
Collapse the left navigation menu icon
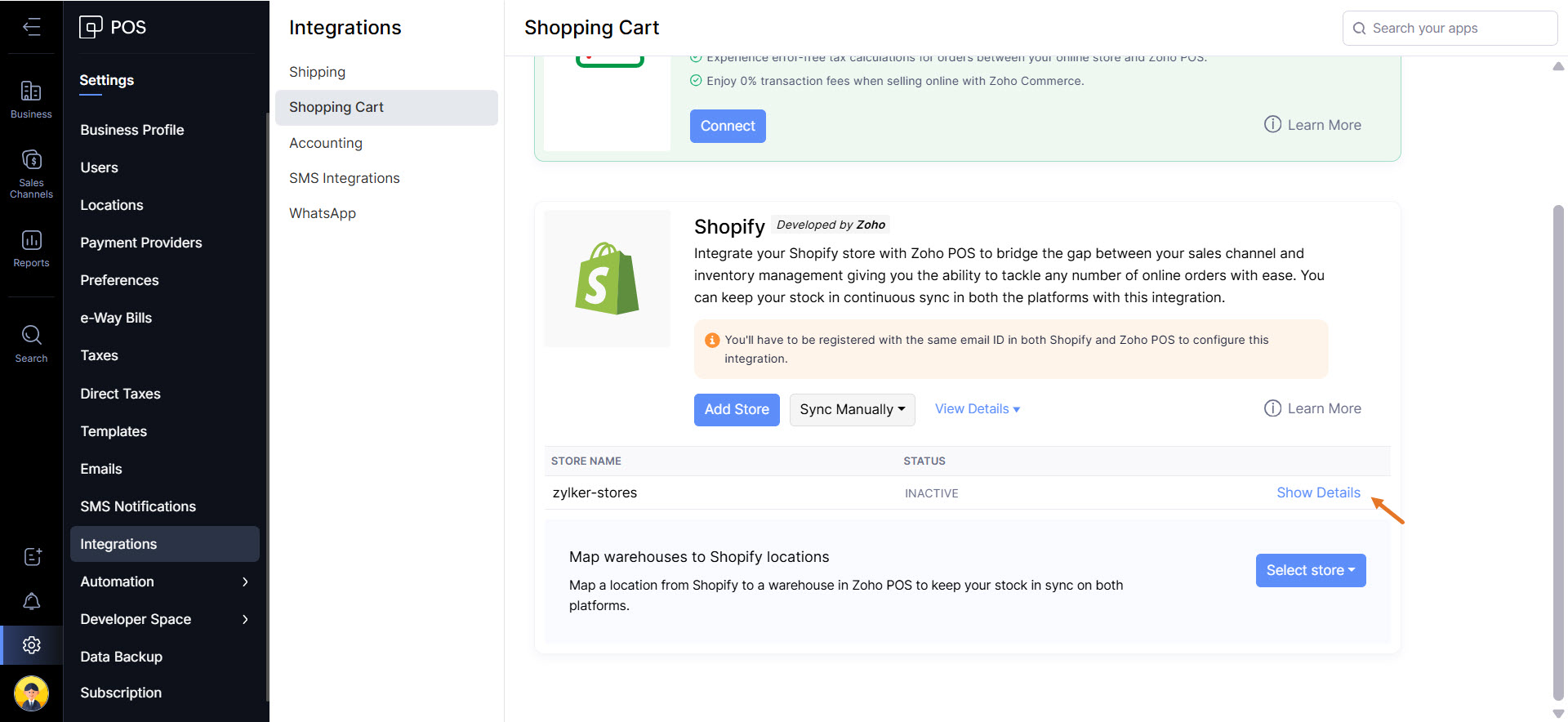[31, 27]
